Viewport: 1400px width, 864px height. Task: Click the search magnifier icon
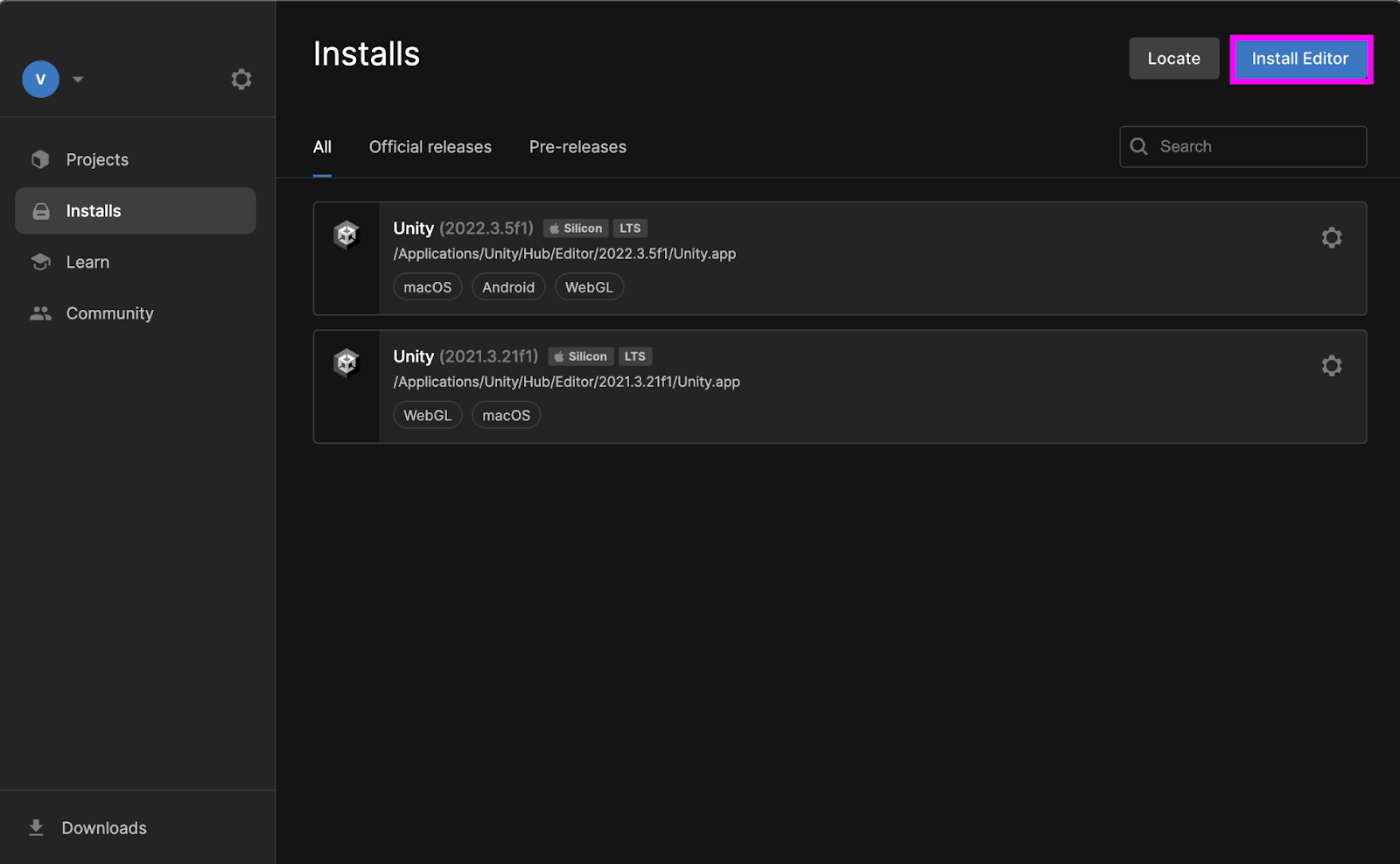pos(1138,147)
